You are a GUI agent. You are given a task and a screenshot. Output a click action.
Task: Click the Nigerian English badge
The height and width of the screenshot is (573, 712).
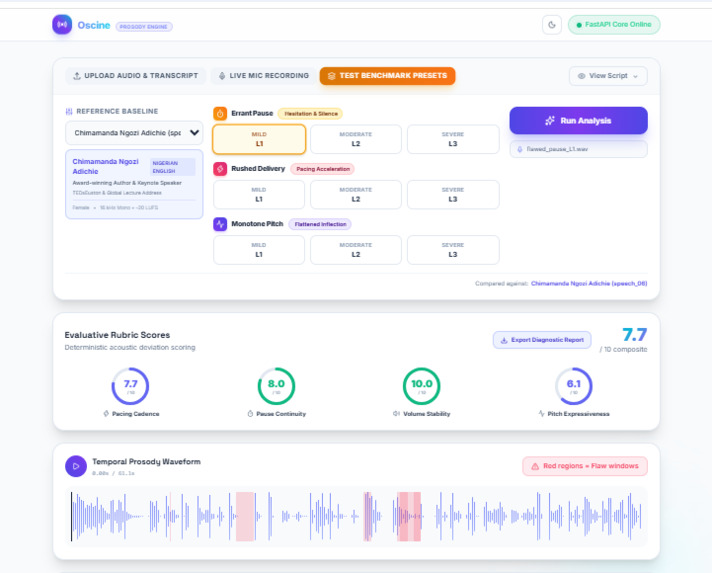click(172, 167)
